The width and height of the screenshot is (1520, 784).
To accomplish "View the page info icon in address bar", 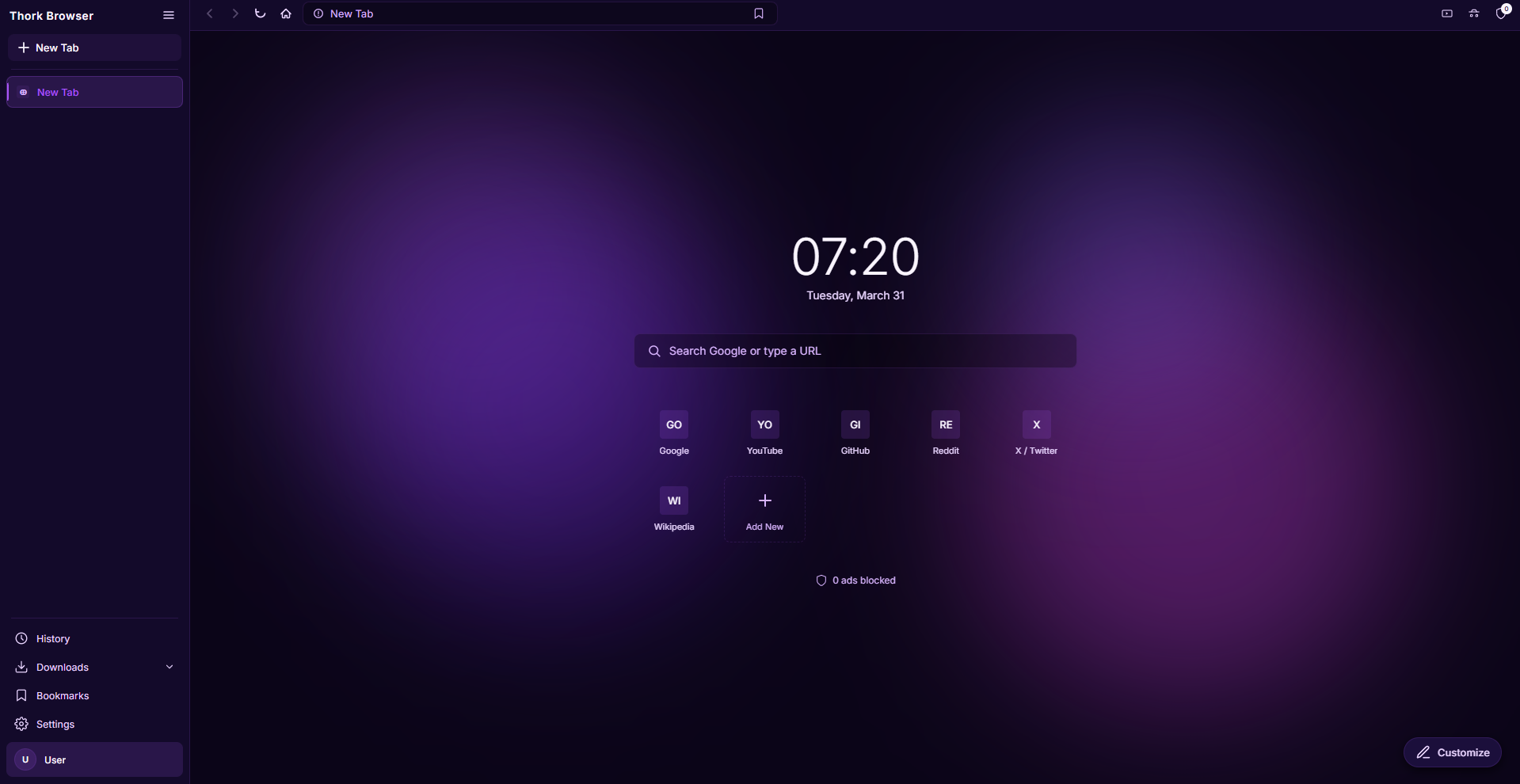I will 318,13.
